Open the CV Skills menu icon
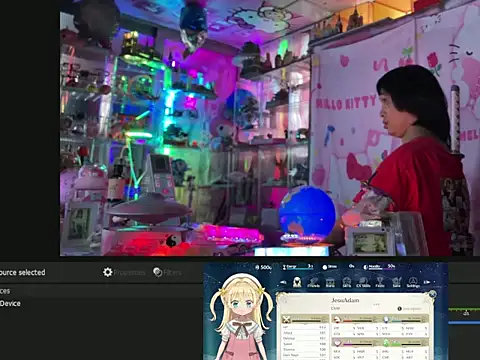The height and width of the screenshot is (360, 480). (x=363, y=282)
